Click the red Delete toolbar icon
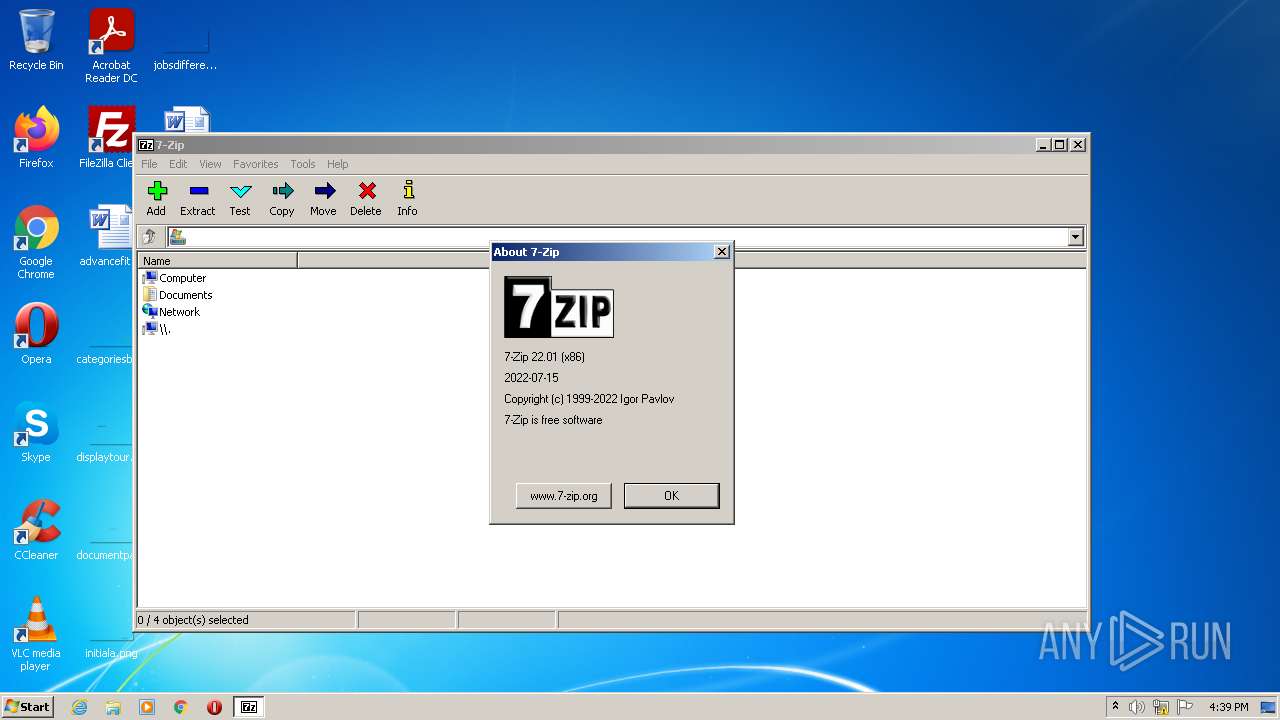The image size is (1280, 720). [366, 198]
